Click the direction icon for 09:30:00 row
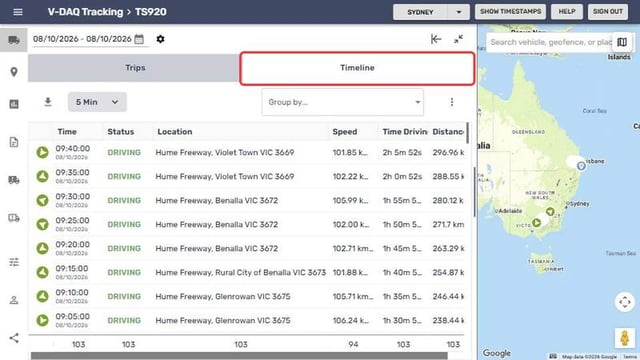 [x=42, y=200]
